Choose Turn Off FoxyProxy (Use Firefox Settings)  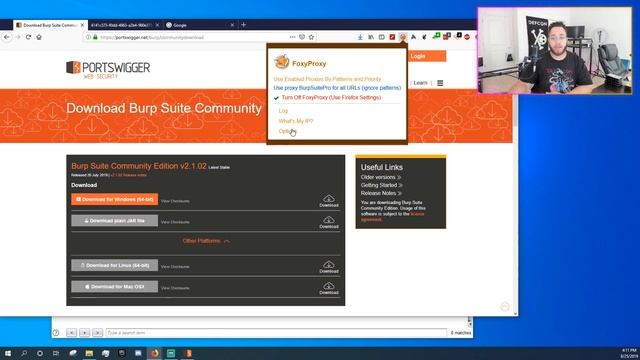click(331, 98)
